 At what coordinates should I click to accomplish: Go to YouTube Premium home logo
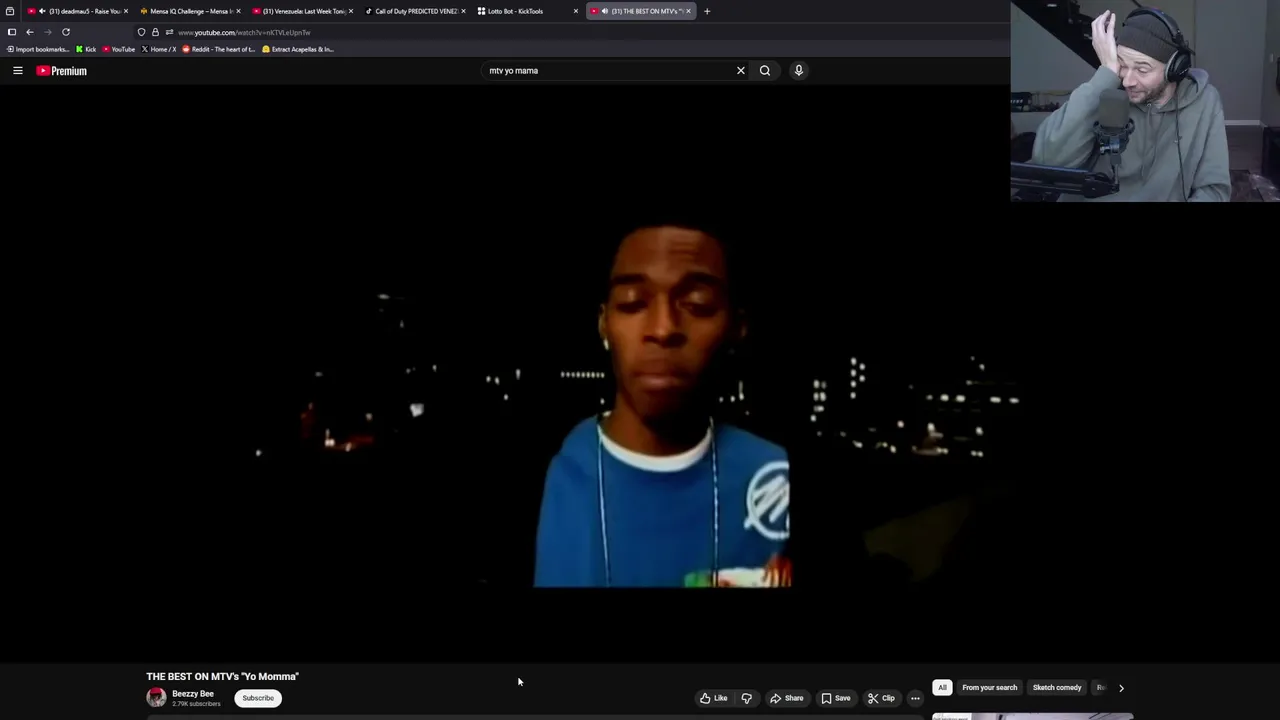tap(62, 71)
